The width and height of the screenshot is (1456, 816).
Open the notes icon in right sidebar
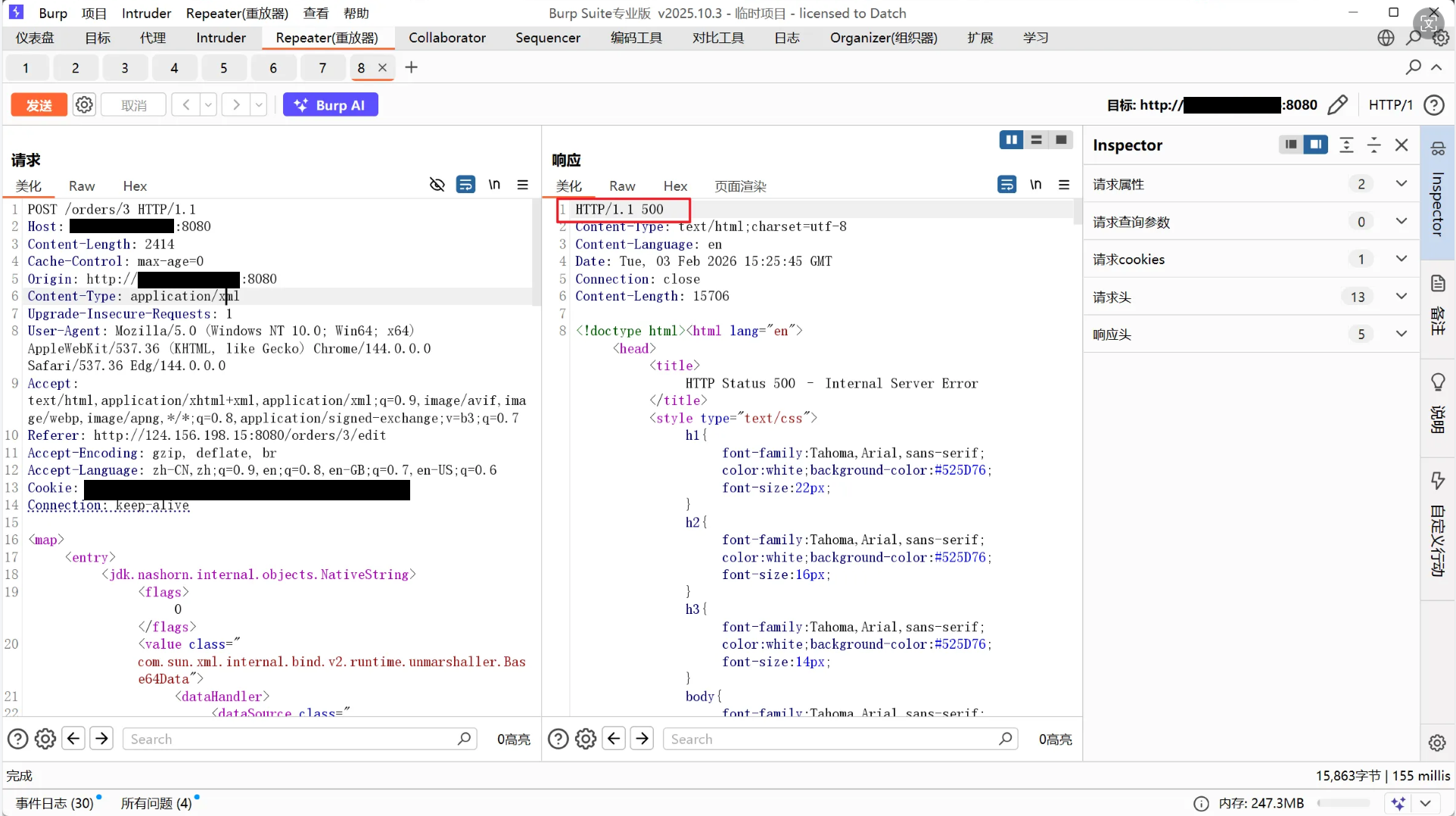[1438, 283]
